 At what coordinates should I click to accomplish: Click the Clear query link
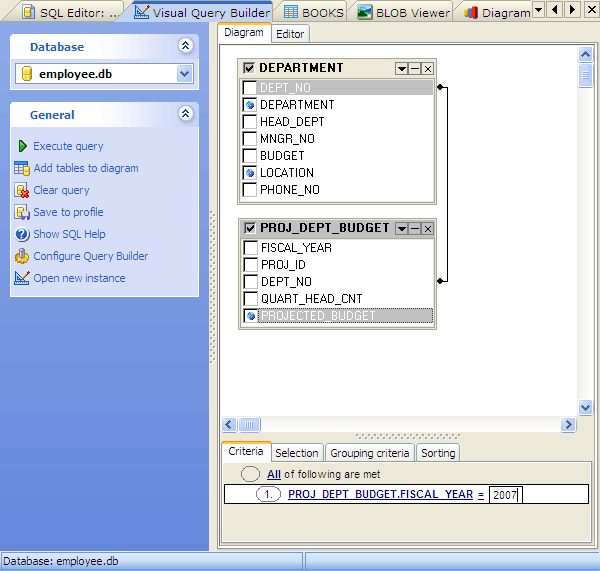(x=62, y=190)
